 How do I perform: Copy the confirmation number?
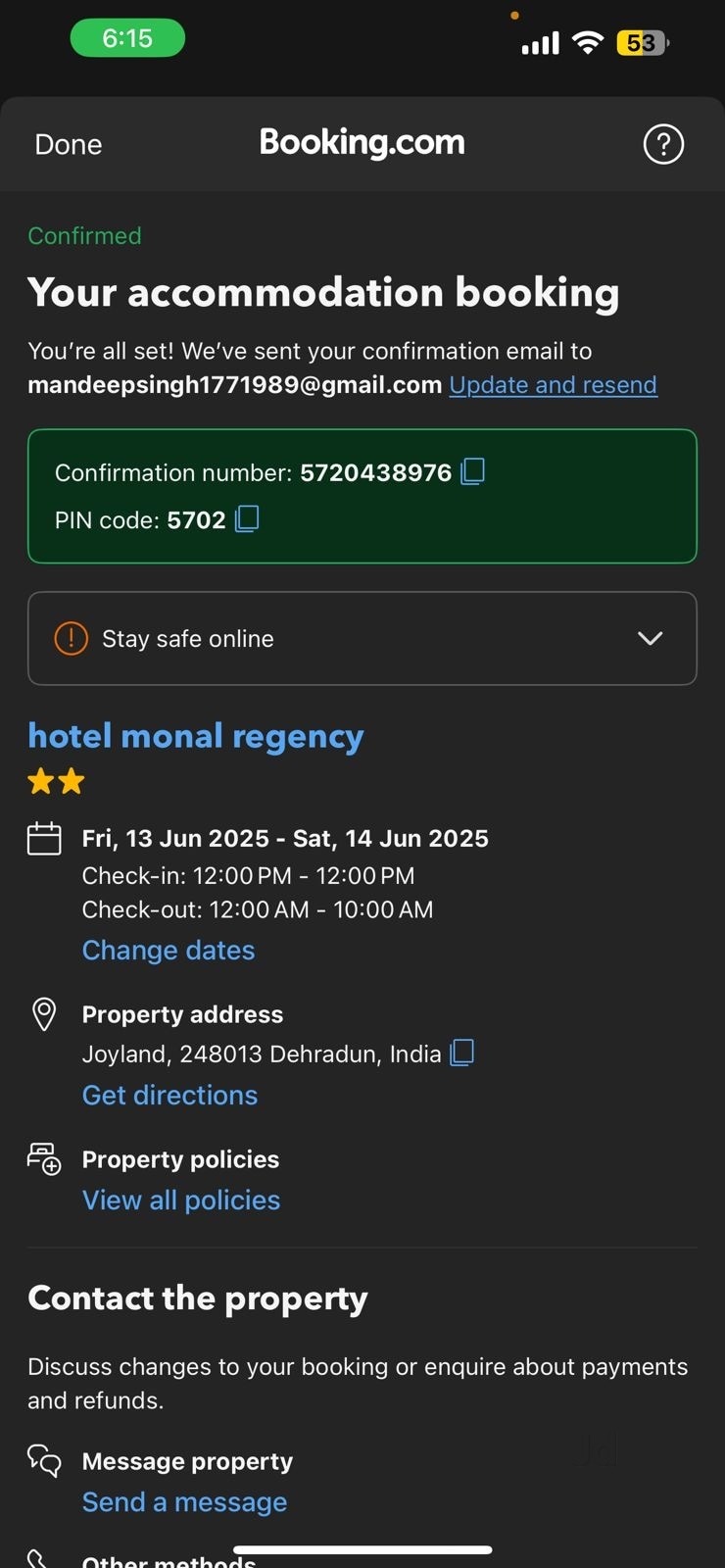click(473, 471)
